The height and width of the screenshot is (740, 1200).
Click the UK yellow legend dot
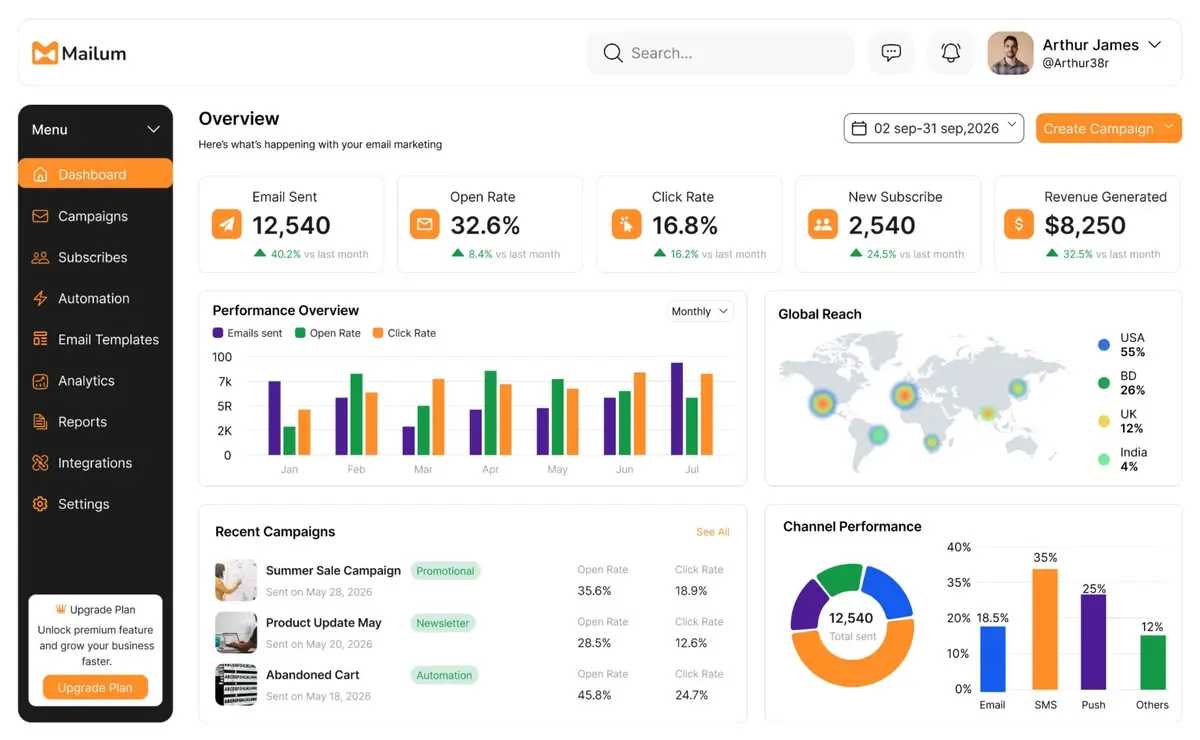click(1104, 421)
